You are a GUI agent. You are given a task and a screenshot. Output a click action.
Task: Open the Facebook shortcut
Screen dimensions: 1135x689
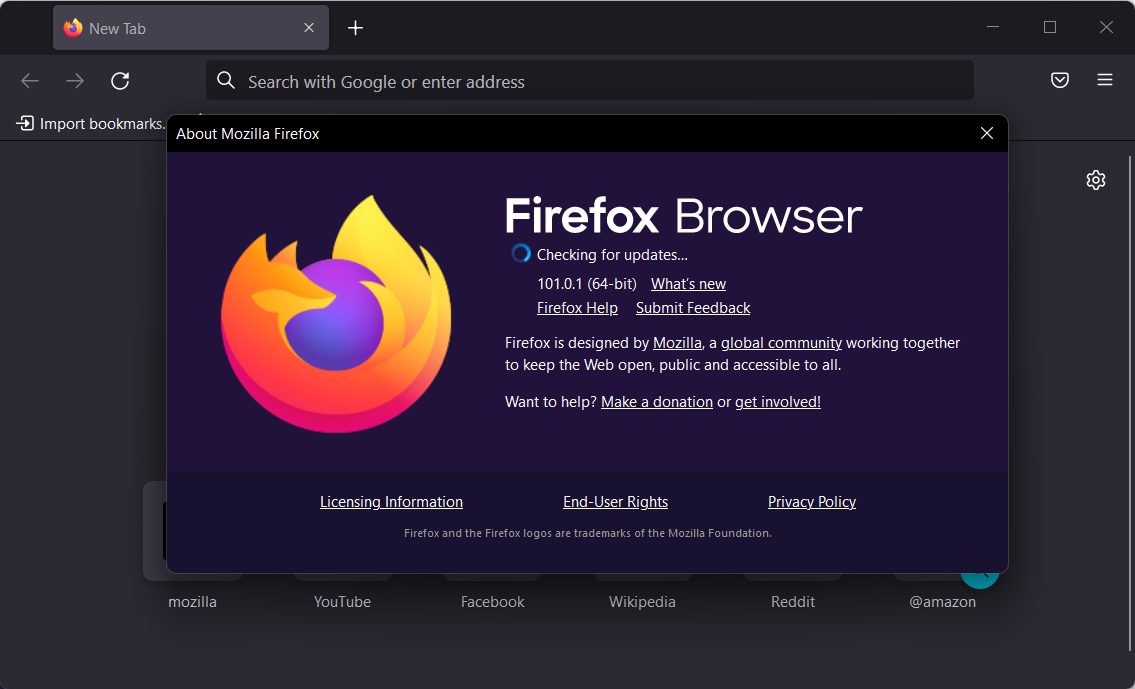(x=492, y=601)
